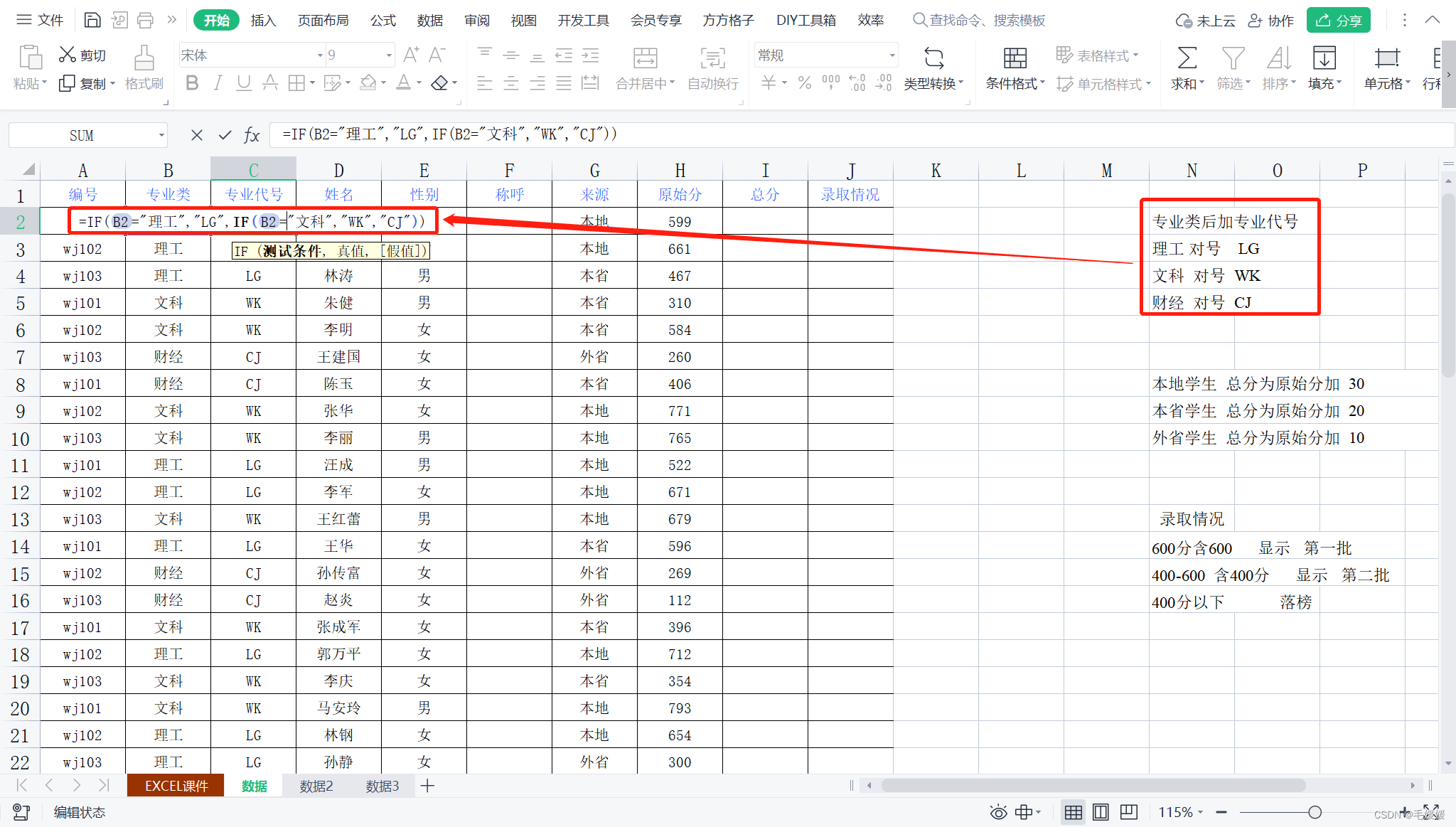Click the Paste (粘贴) clipboard icon
This screenshot has height=827, width=1456.
pyautogui.click(x=30, y=58)
